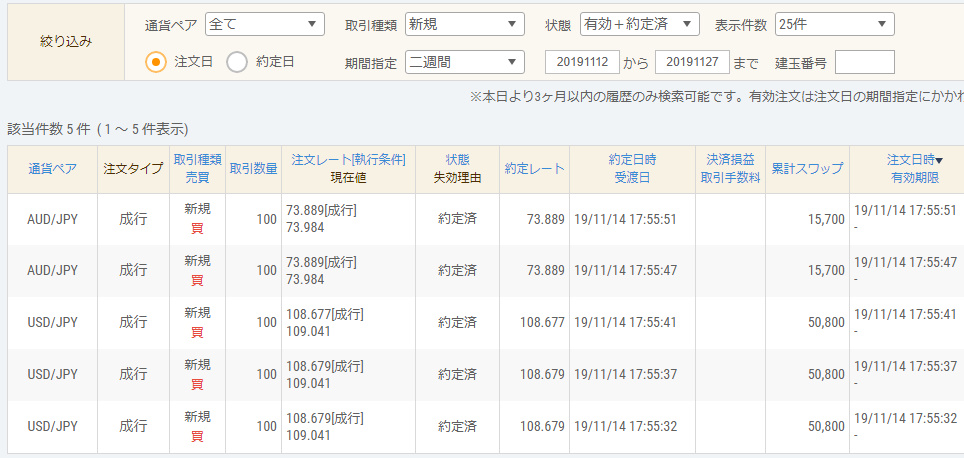Click AUD/JPY in the 17:55:47 order row
This screenshot has height=458, width=964.
[x=52, y=270]
